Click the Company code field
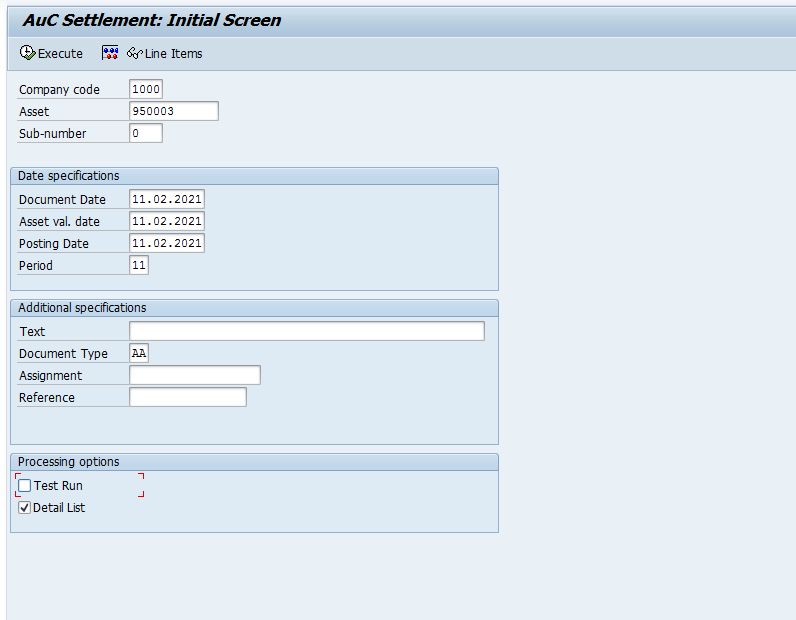This screenshot has height=620, width=796. 146,89
